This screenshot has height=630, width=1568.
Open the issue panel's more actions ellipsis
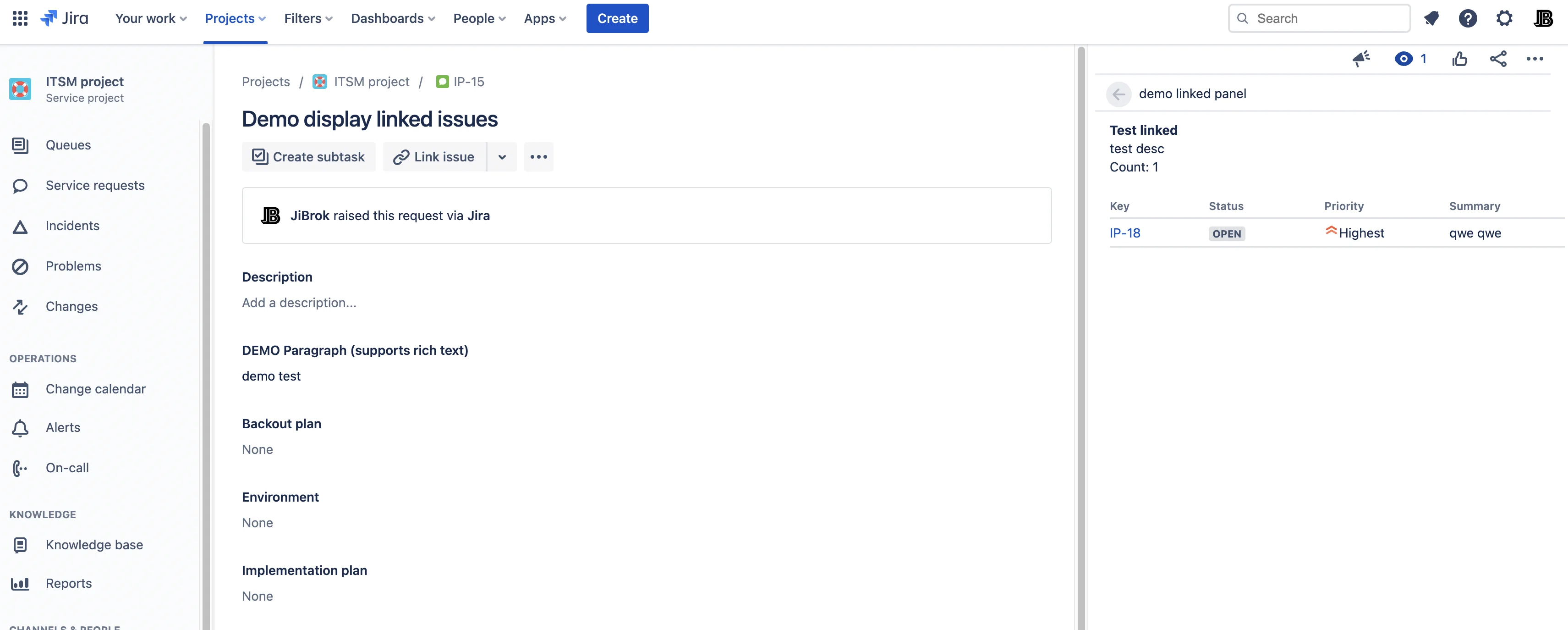pyautogui.click(x=1535, y=59)
